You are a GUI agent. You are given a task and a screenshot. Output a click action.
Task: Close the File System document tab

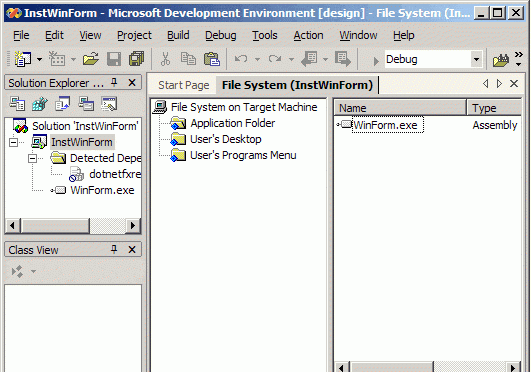514,83
